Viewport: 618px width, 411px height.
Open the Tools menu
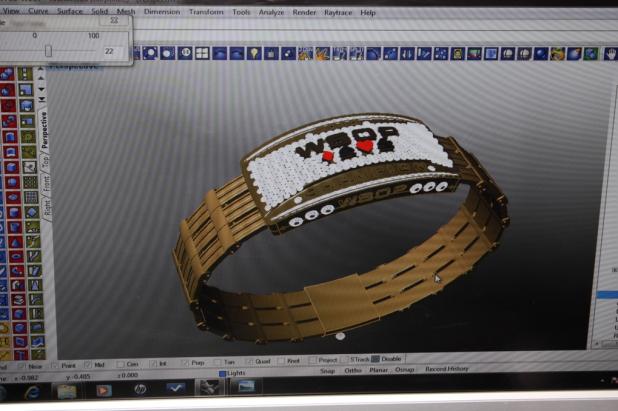(241, 12)
